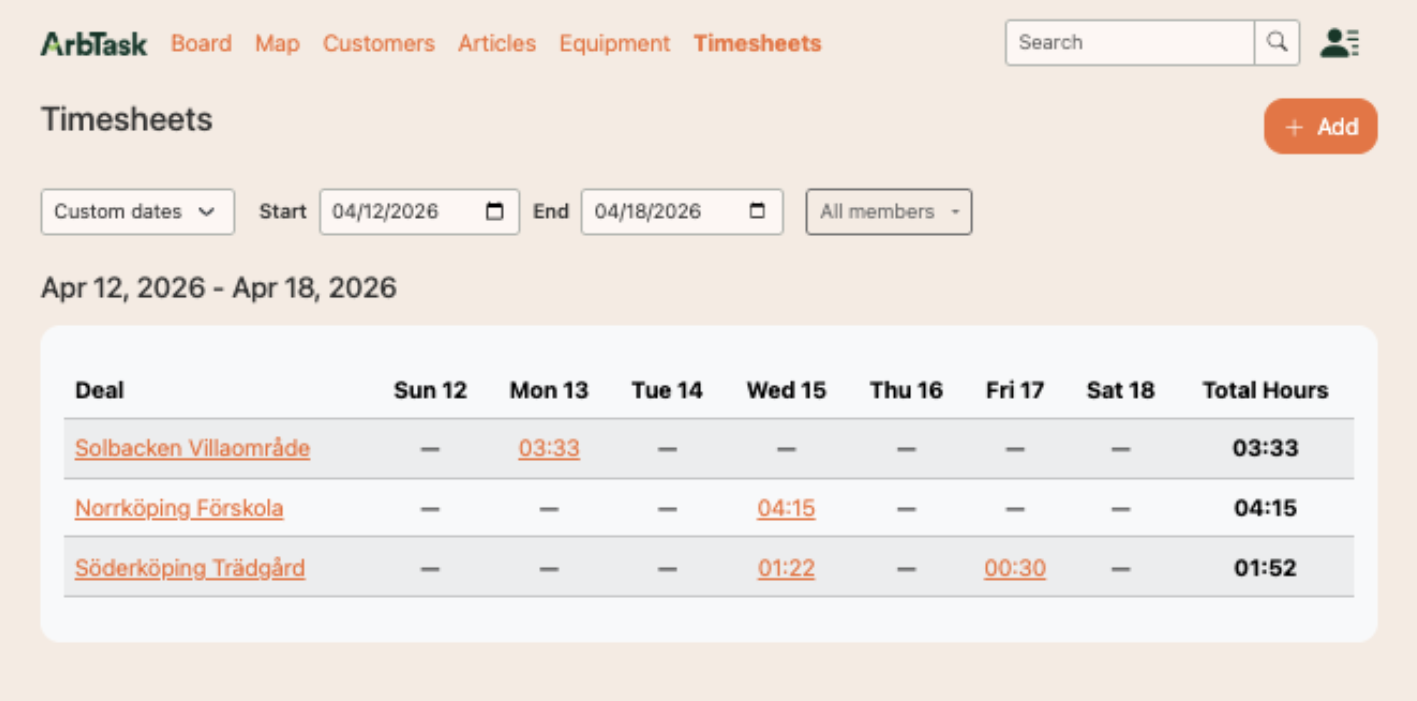This screenshot has width=1417, height=701.
Task: Click the Sat 18 column header
Action: point(1120,390)
